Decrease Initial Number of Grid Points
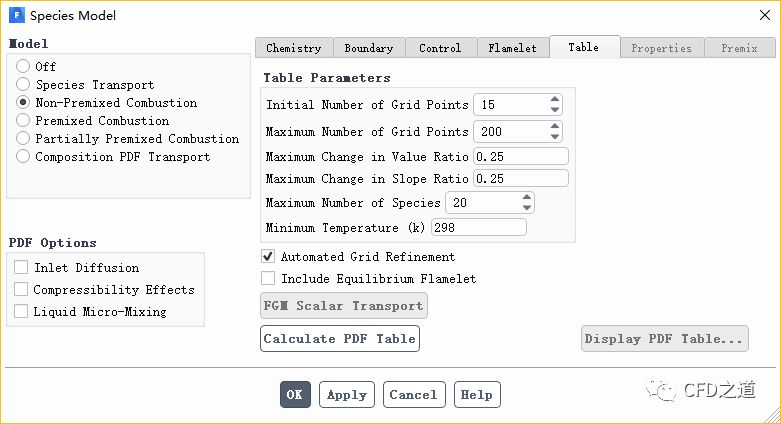 (x=554, y=110)
